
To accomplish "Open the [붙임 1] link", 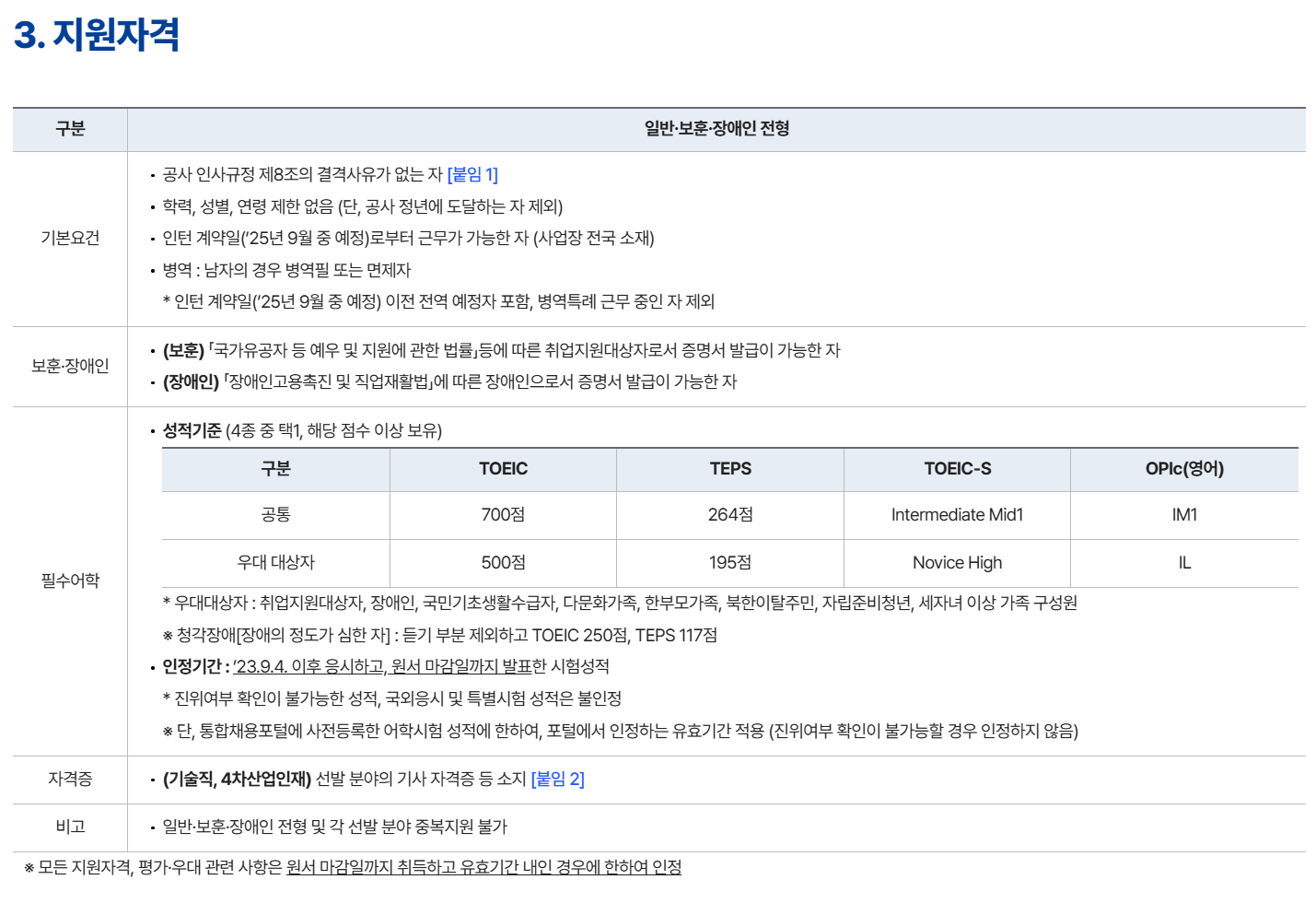I will click(472, 174).
